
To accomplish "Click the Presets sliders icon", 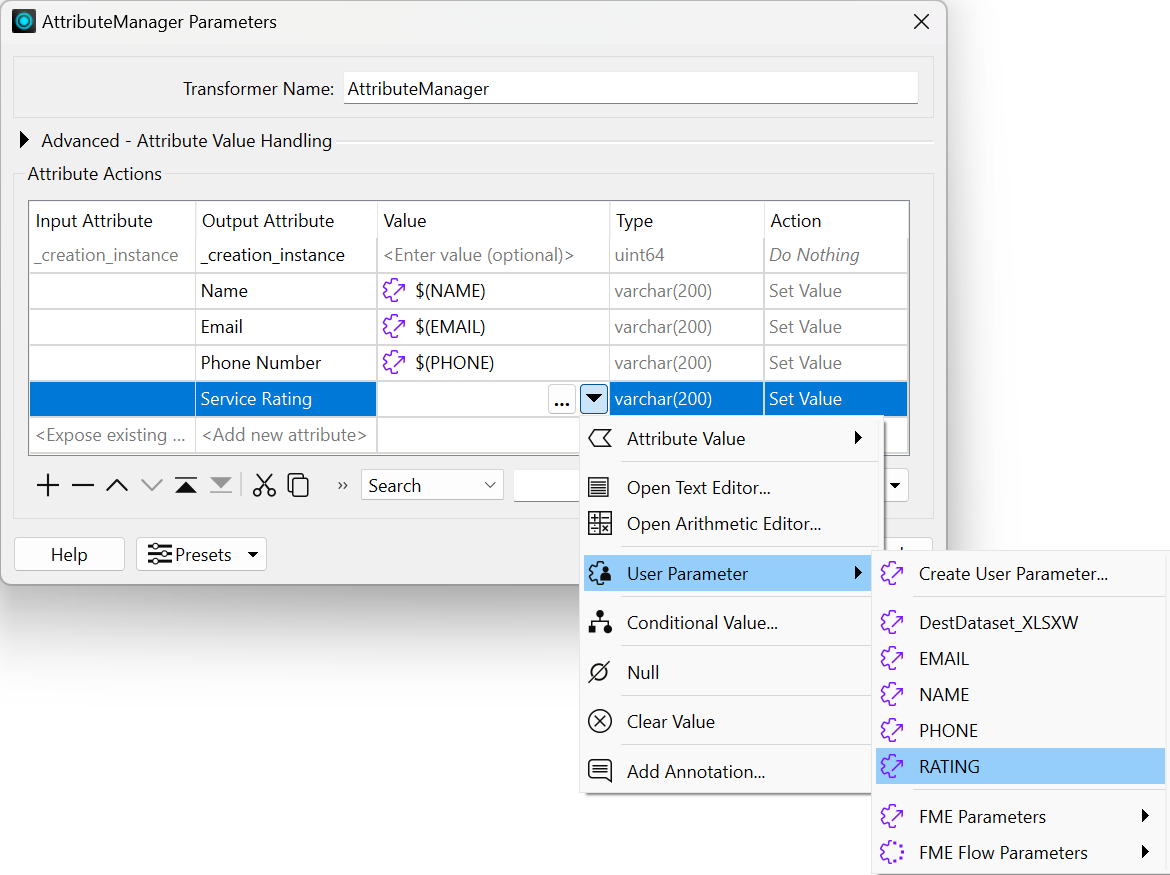I will 160,554.
